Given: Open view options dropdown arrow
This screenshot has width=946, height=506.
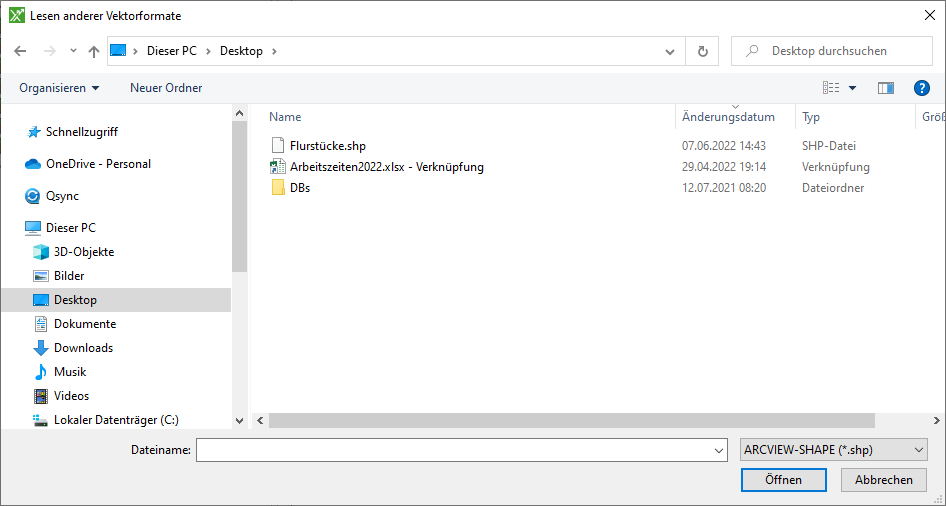Looking at the screenshot, I should pyautogui.click(x=852, y=88).
